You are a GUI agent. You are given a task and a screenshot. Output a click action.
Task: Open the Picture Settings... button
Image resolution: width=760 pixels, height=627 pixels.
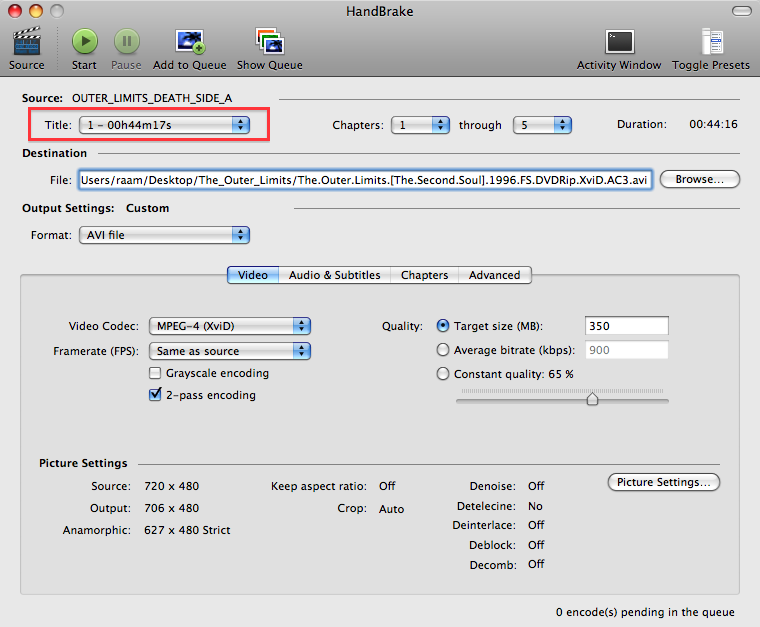pyautogui.click(x=664, y=482)
